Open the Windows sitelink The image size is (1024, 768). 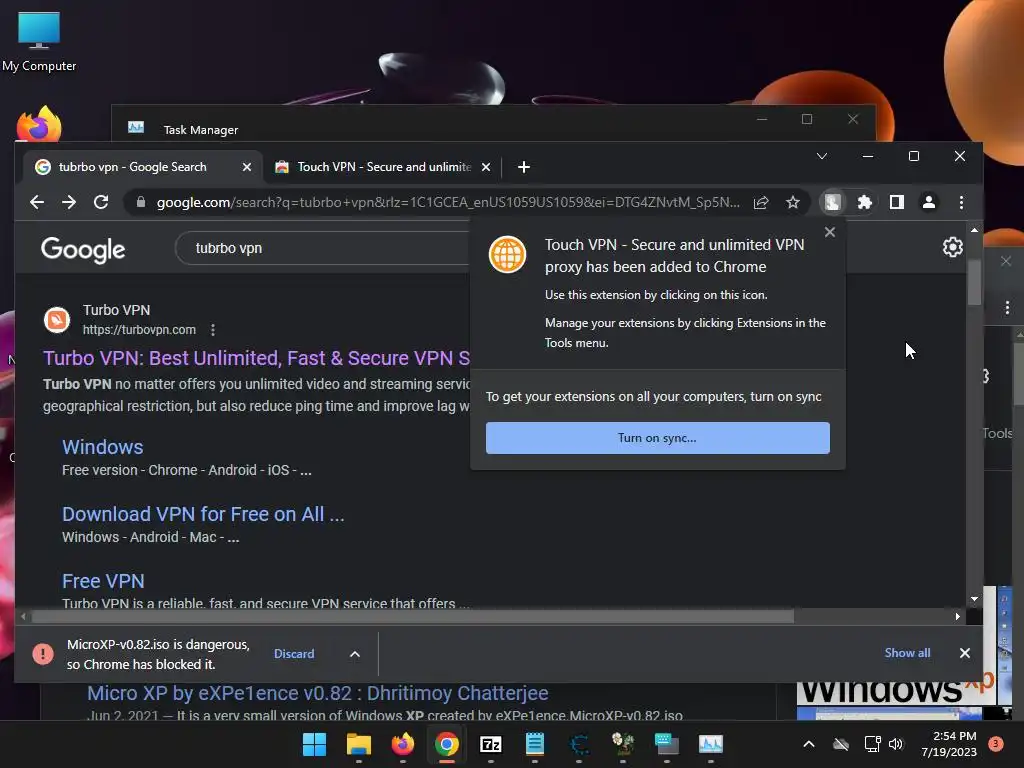(x=103, y=447)
